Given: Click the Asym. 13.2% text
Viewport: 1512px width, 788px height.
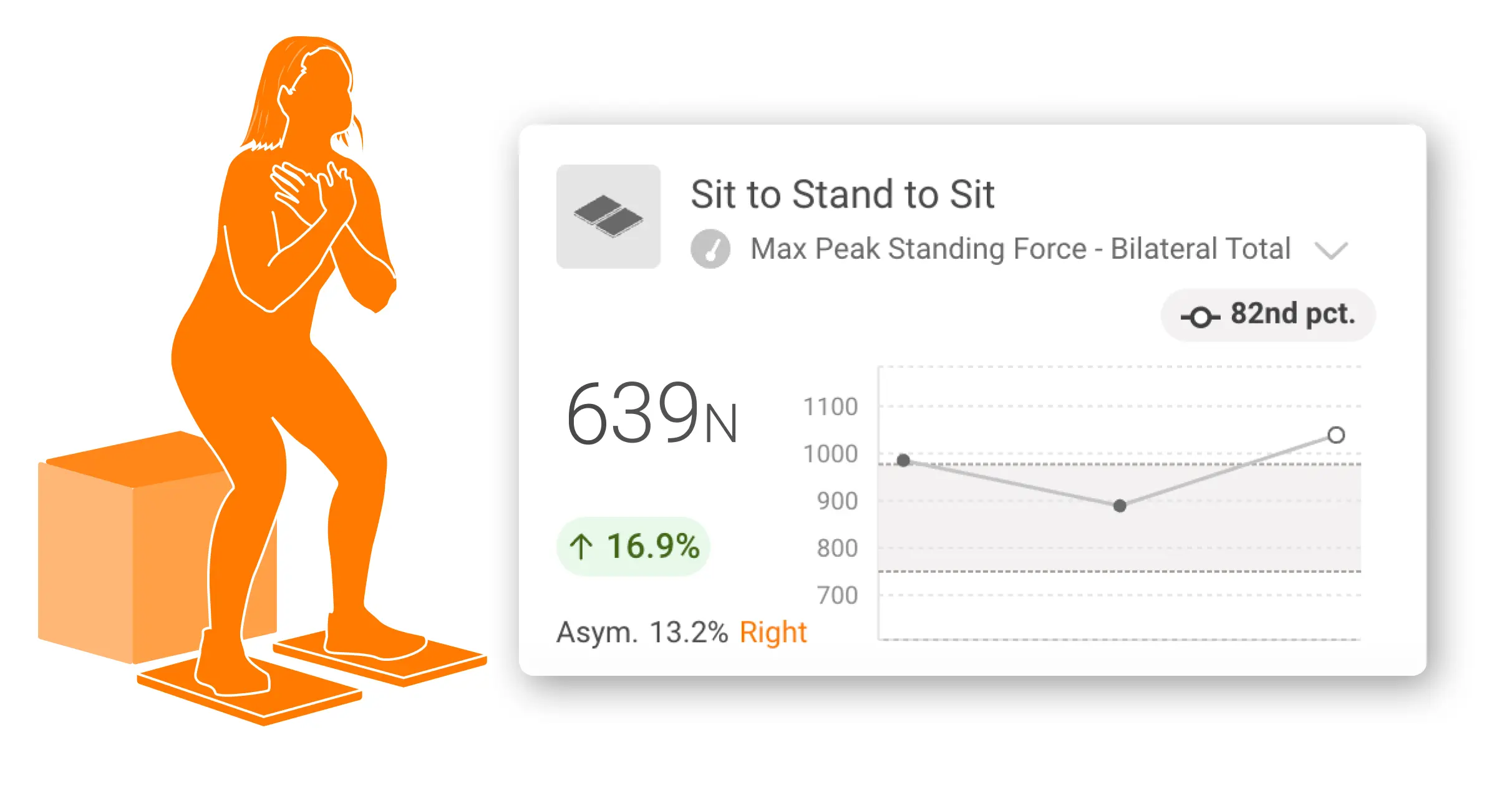Looking at the screenshot, I should [642, 632].
